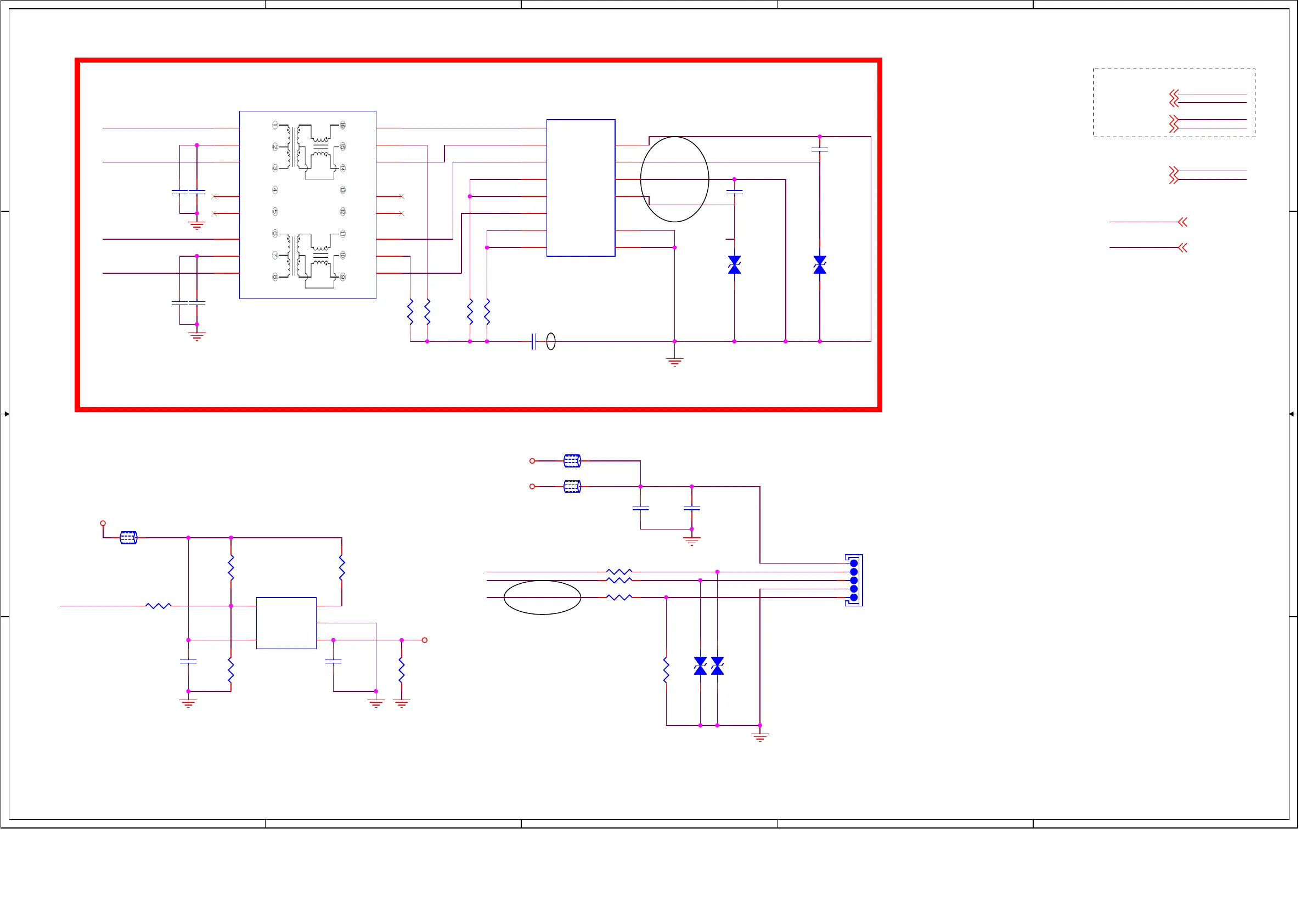Select the ferrite bead in lower-left circuit

tap(128, 537)
